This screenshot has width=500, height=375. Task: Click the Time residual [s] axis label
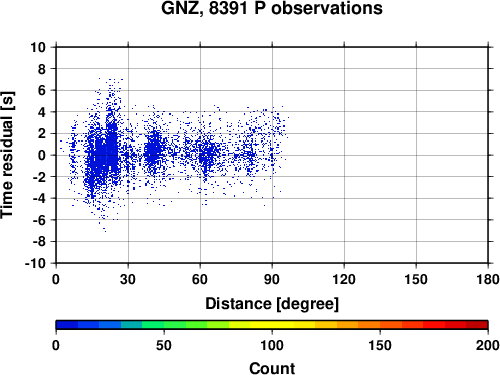point(7,155)
